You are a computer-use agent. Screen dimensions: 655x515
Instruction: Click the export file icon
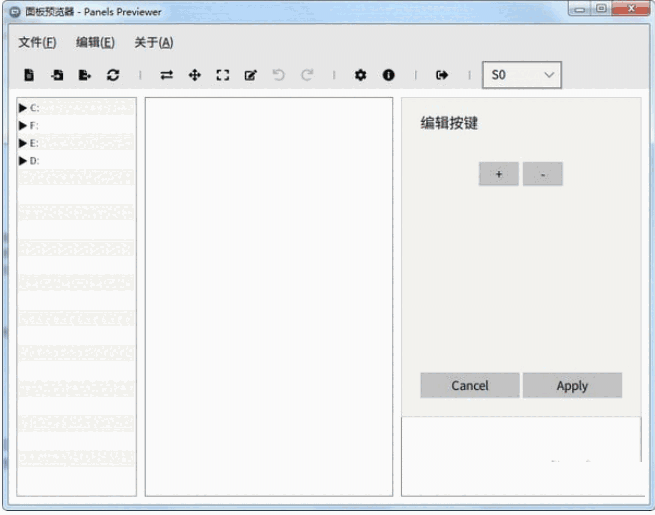(x=85, y=75)
